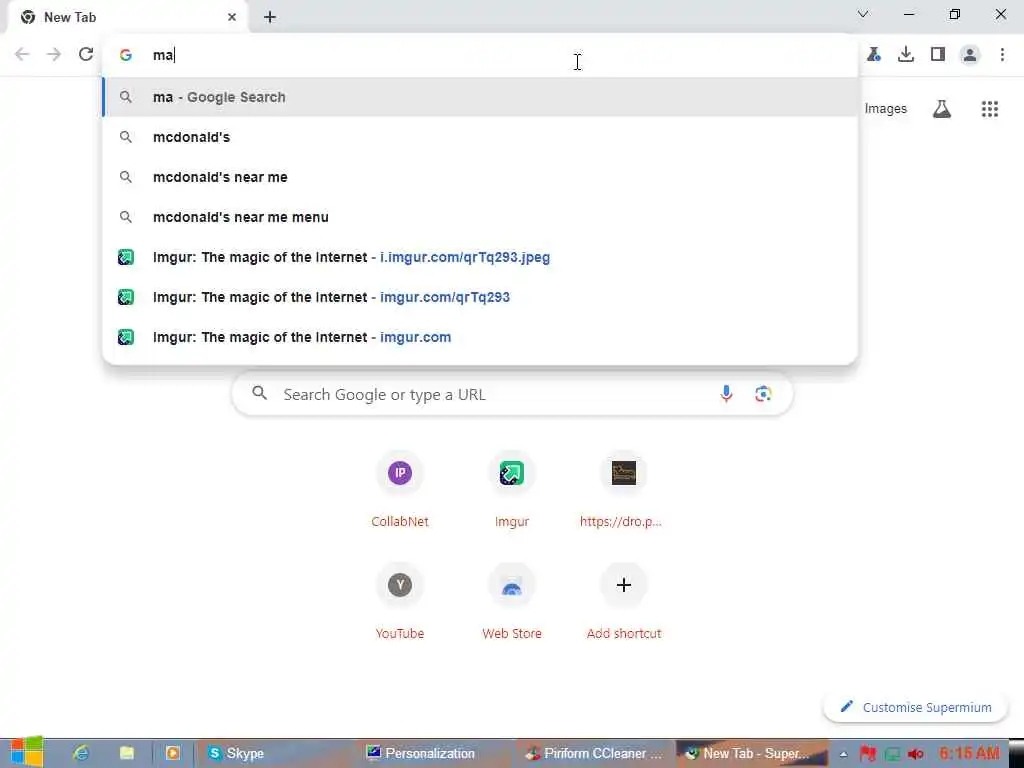Open the Images link
The image size is (1024, 768).
[886, 109]
